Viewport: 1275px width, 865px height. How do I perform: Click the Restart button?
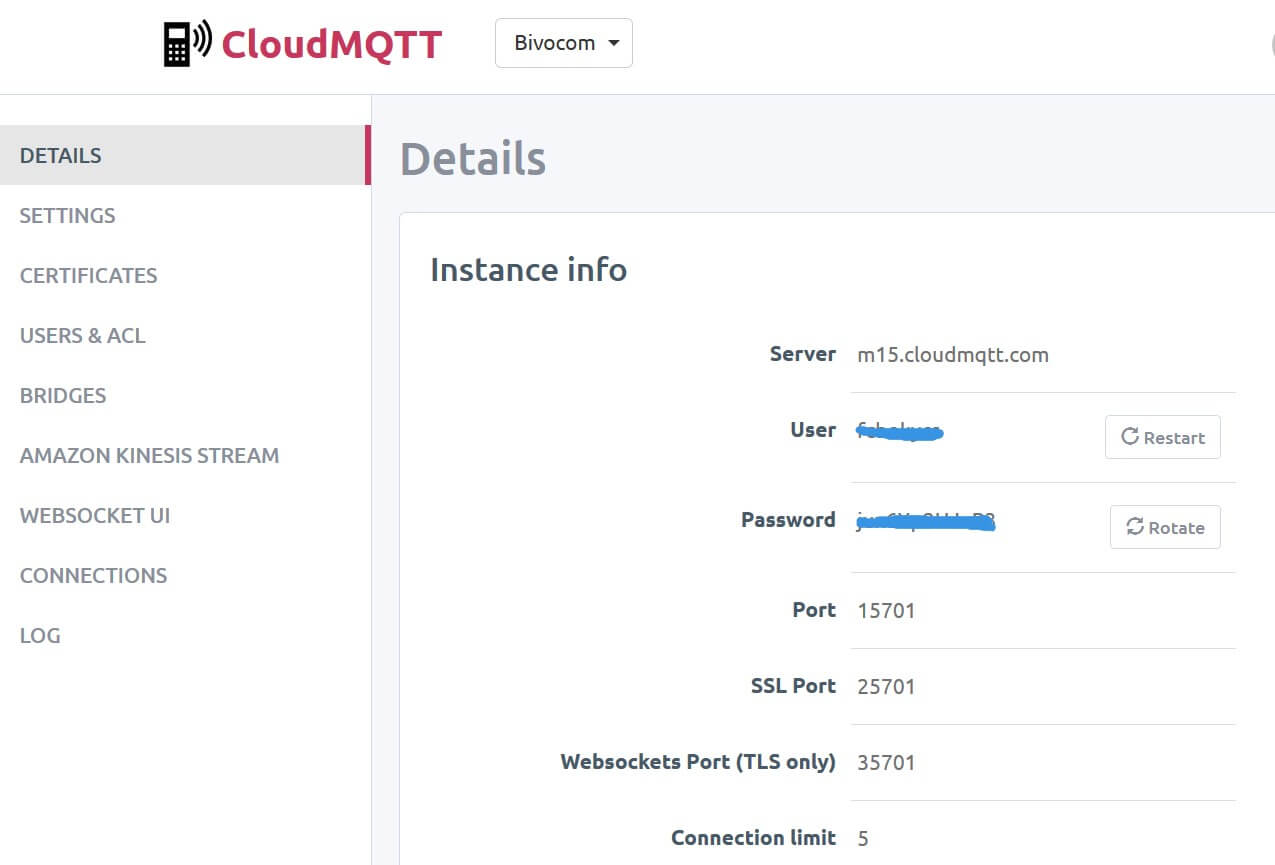(x=1162, y=437)
